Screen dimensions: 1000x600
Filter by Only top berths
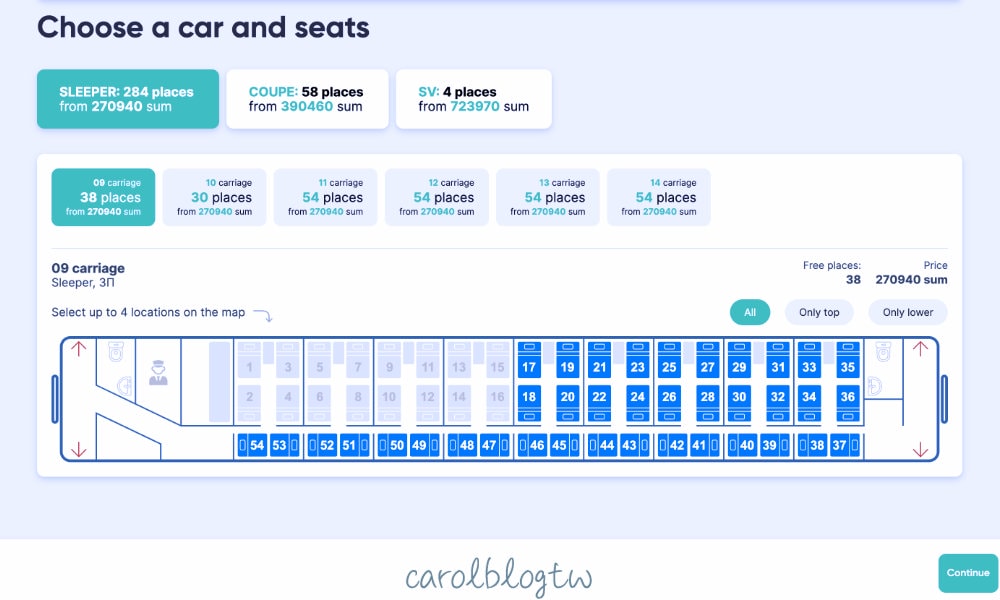click(x=819, y=312)
